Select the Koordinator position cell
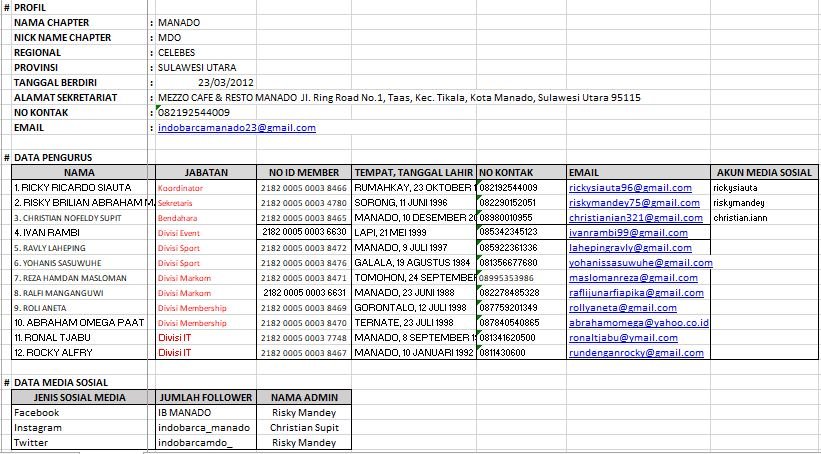The height and width of the screenshot is (454, 821). pyautogui.click(x=206, y=187)
